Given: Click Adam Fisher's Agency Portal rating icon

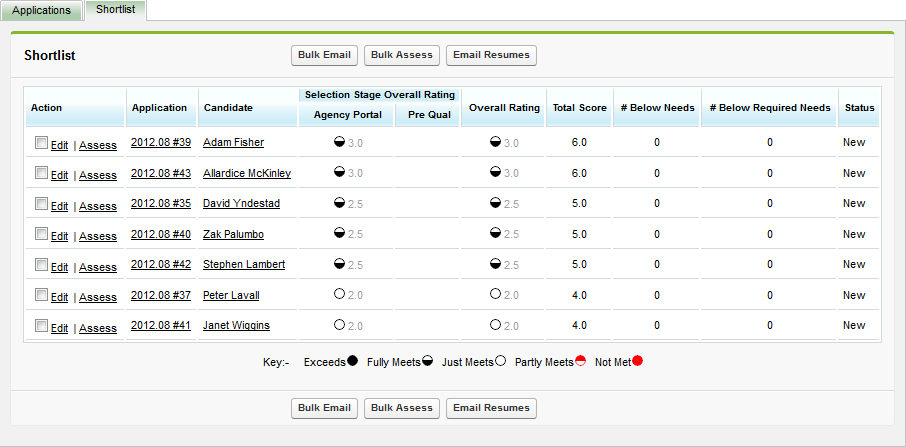Looking at the screenshot, I should [x=339, y=142].
